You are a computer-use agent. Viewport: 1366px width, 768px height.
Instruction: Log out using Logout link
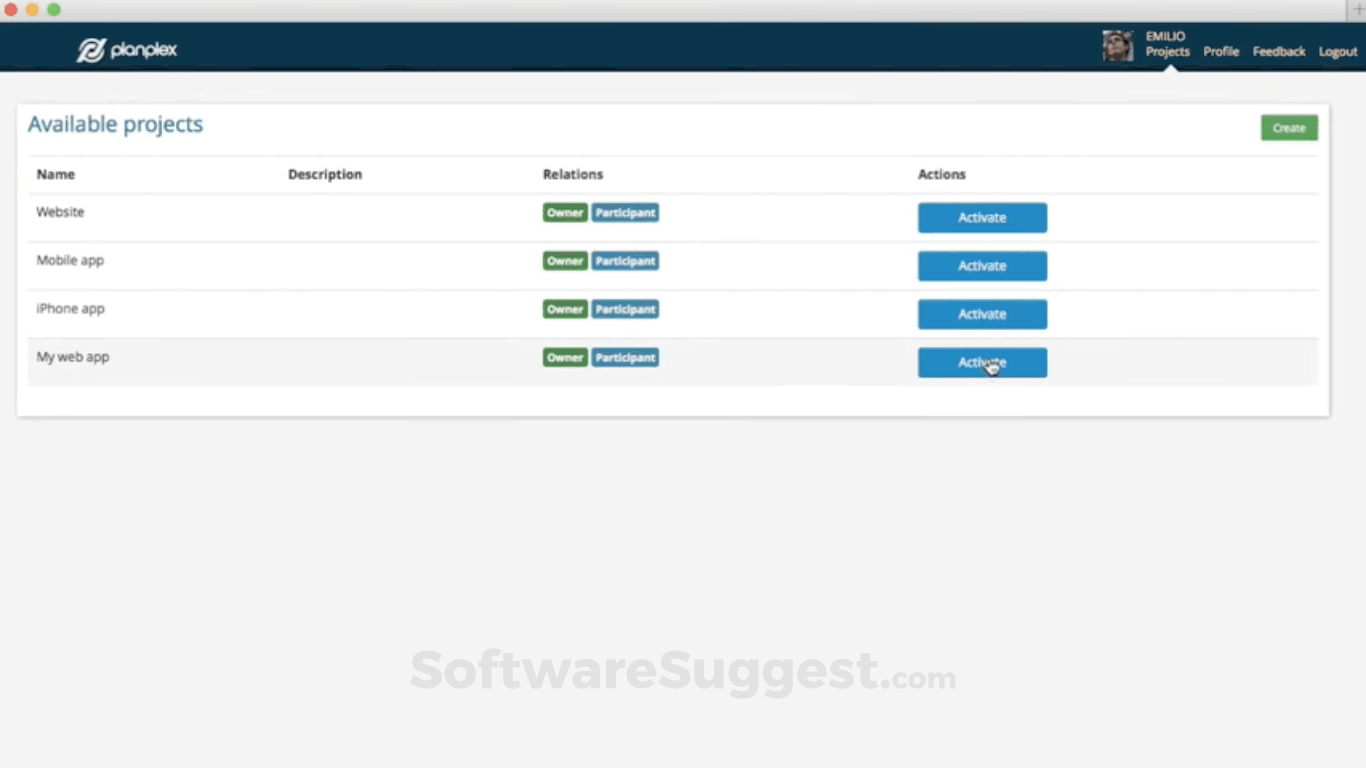point(1338,52)
